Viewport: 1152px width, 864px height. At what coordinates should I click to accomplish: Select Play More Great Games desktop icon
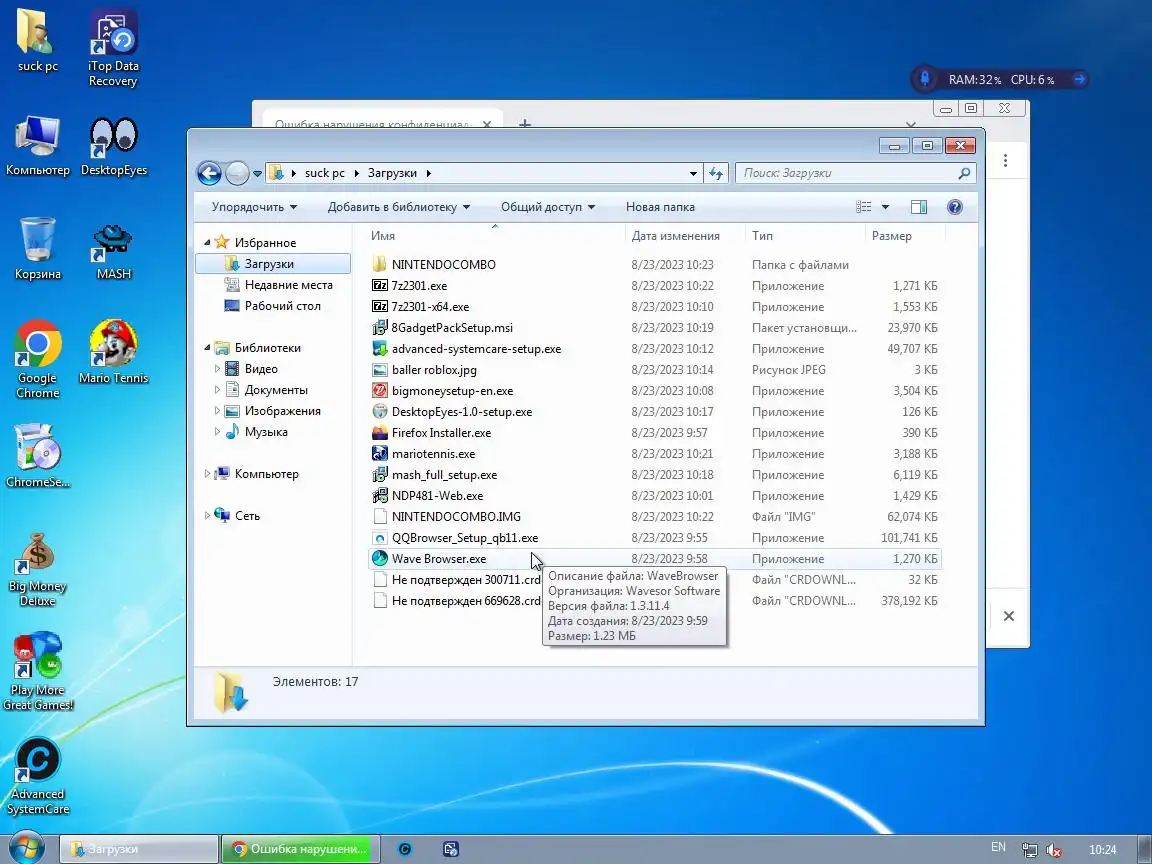pyautogui.click(x=37, y=672)
